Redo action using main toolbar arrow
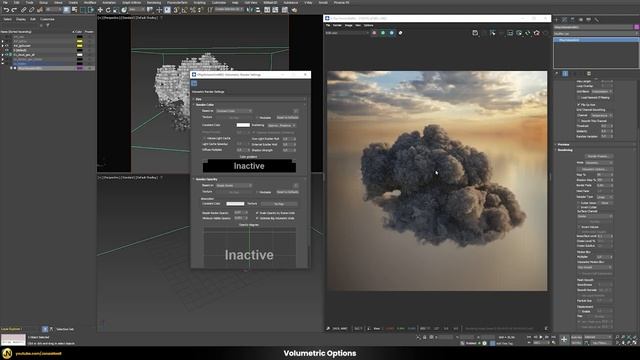The height and width of the screenshot is (360, 640). [14, 10]
